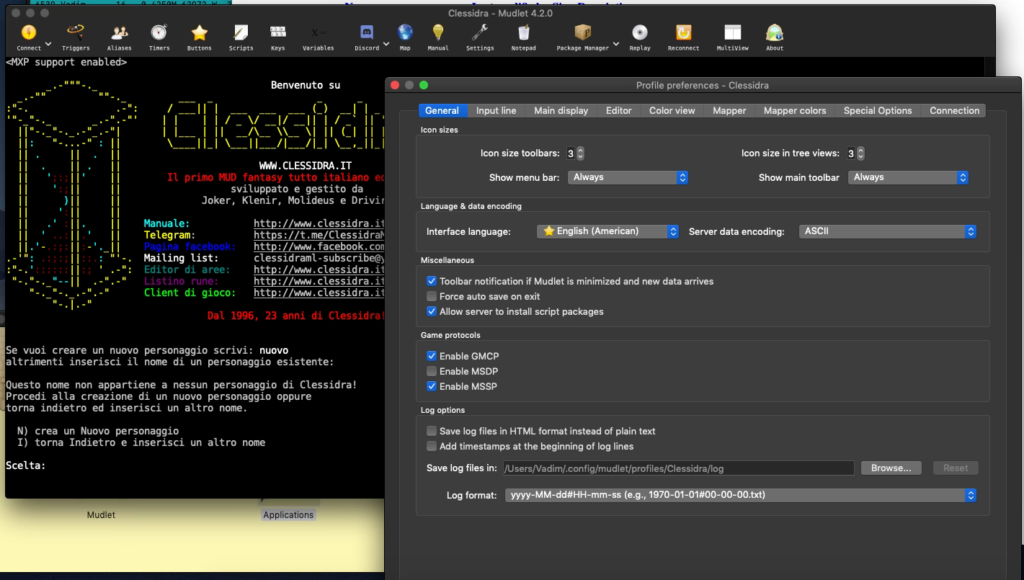Uncheck Enable GMCP
This screenshot has width=1024, height=580.
[432, 356]
